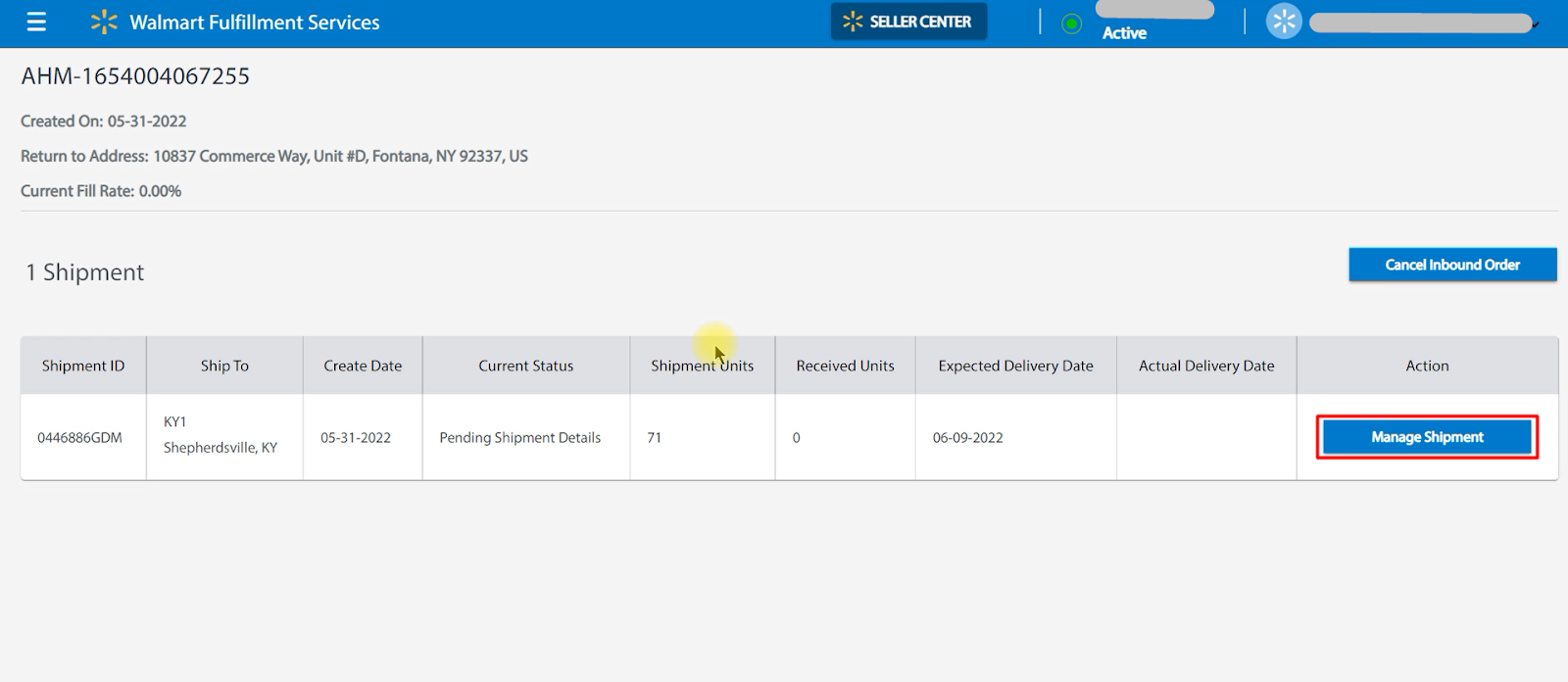
Task: Click the Action column header
Action: (1427, 365)
